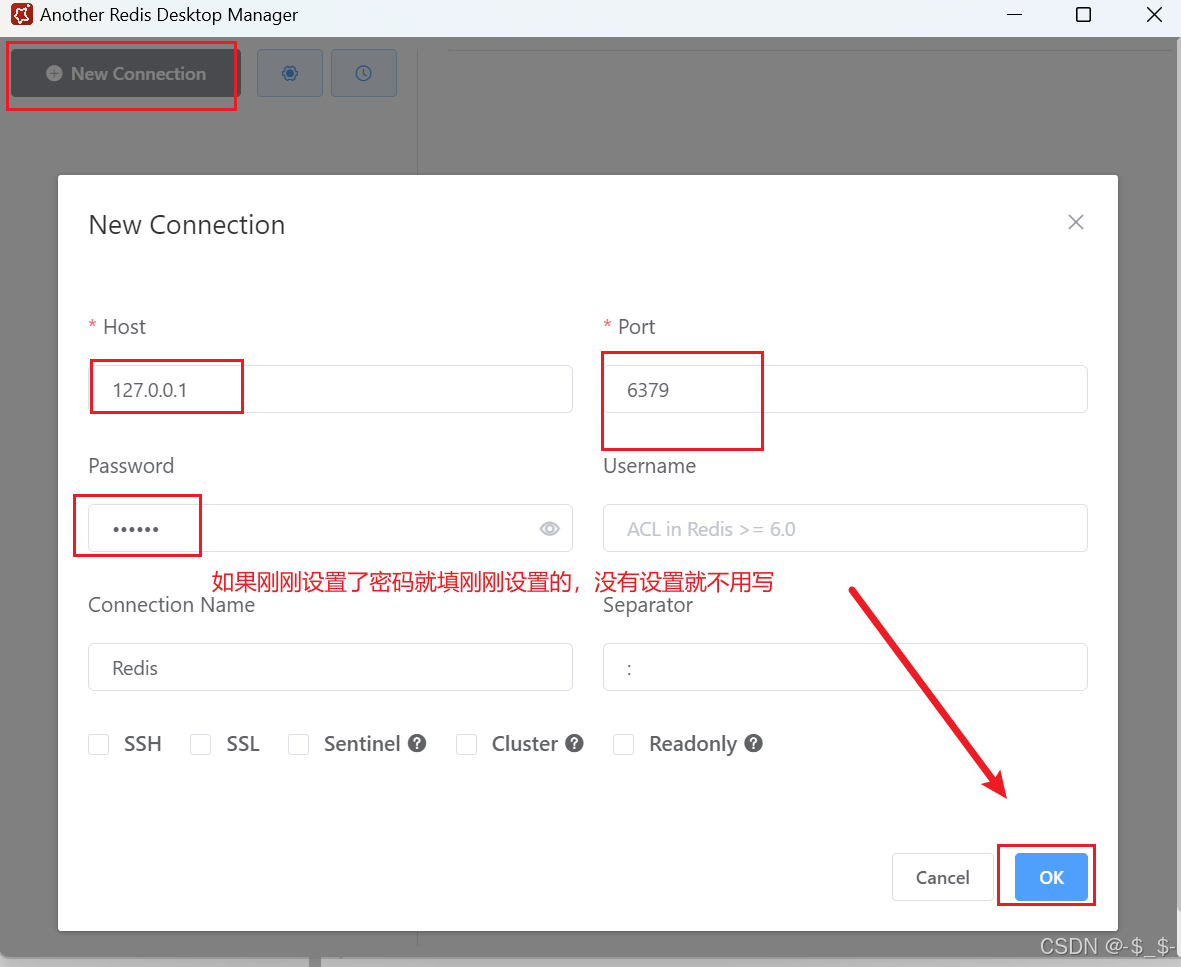This screenshot has height=967, width=1181.
Task: Enable the SSH checkbox
Action: (99, 744)
